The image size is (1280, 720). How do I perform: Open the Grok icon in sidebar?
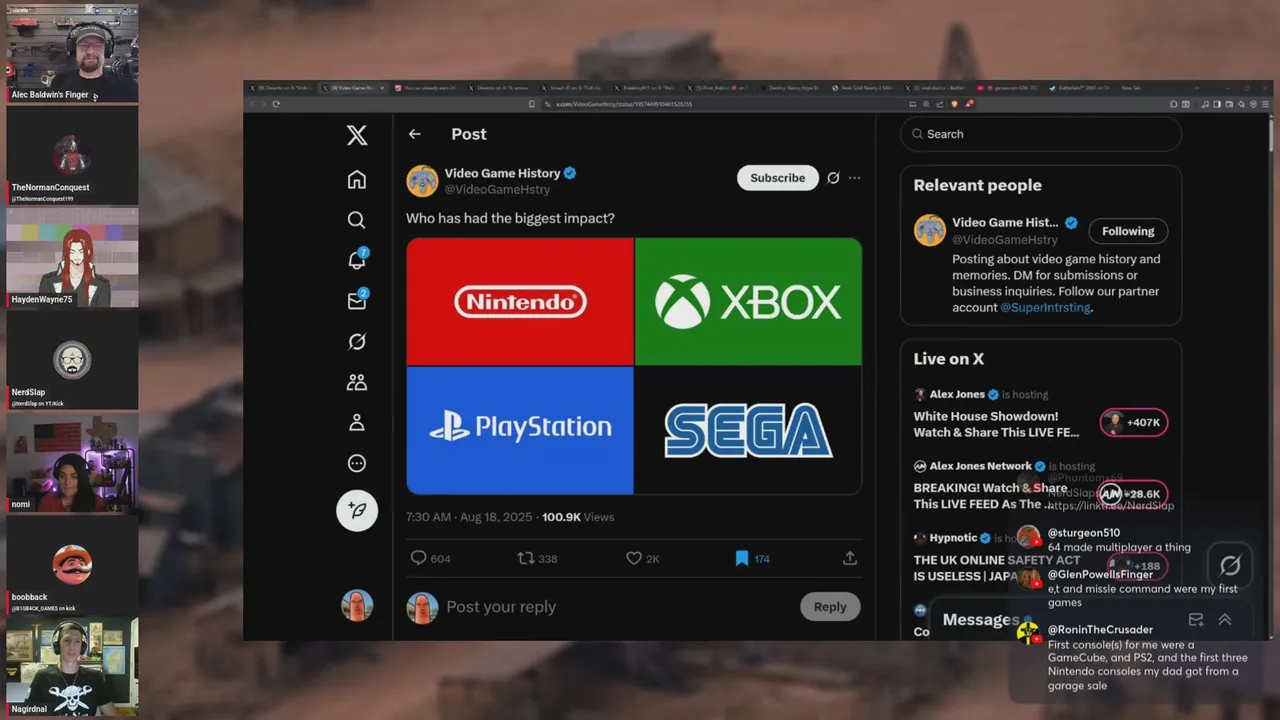pos(357,342)
